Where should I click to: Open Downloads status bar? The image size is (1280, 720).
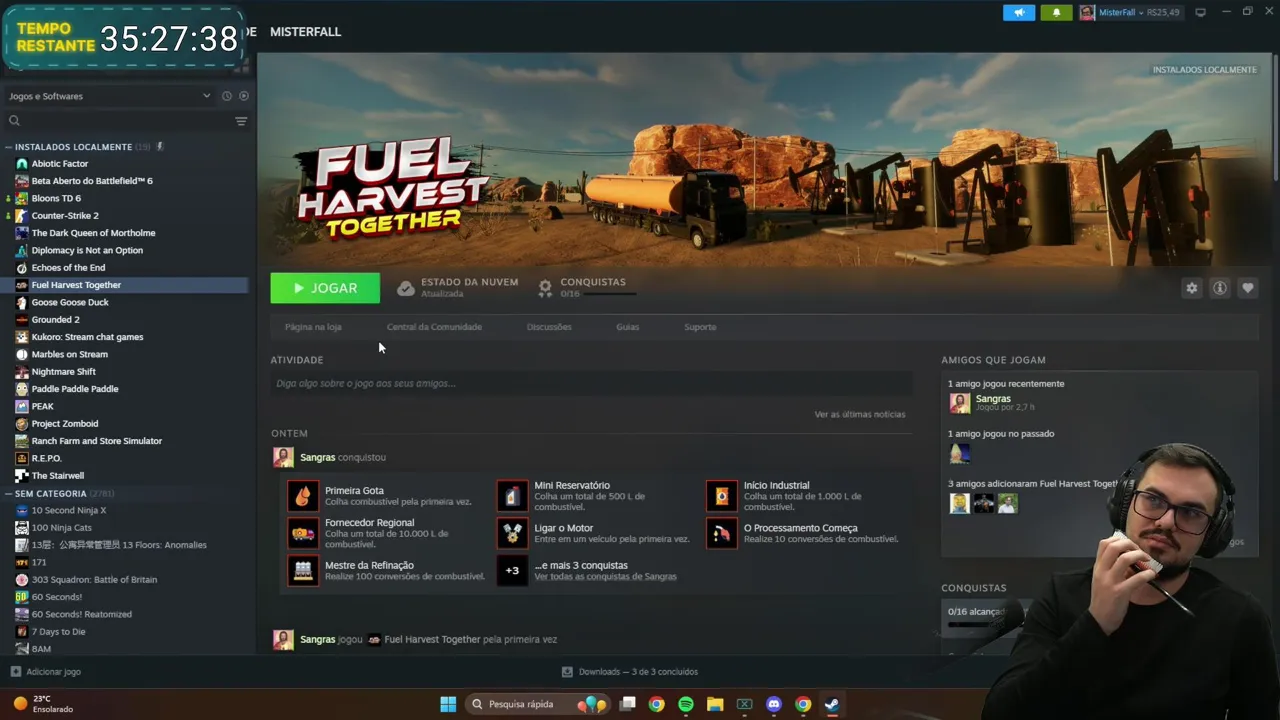tap(629, 672)
